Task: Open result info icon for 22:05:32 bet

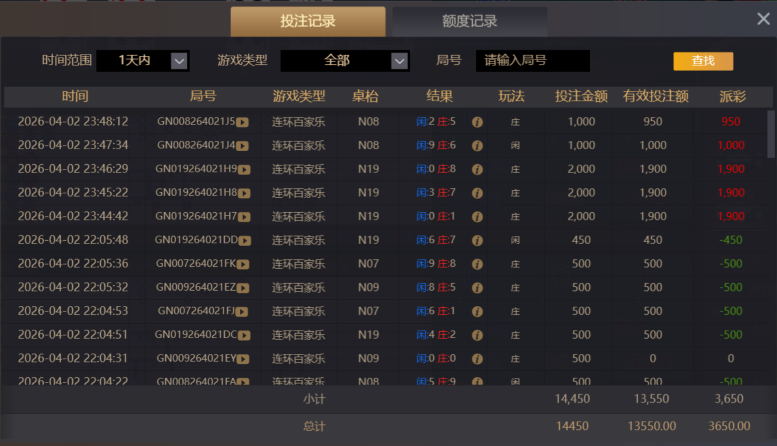Action: click(x=477, y=288)
